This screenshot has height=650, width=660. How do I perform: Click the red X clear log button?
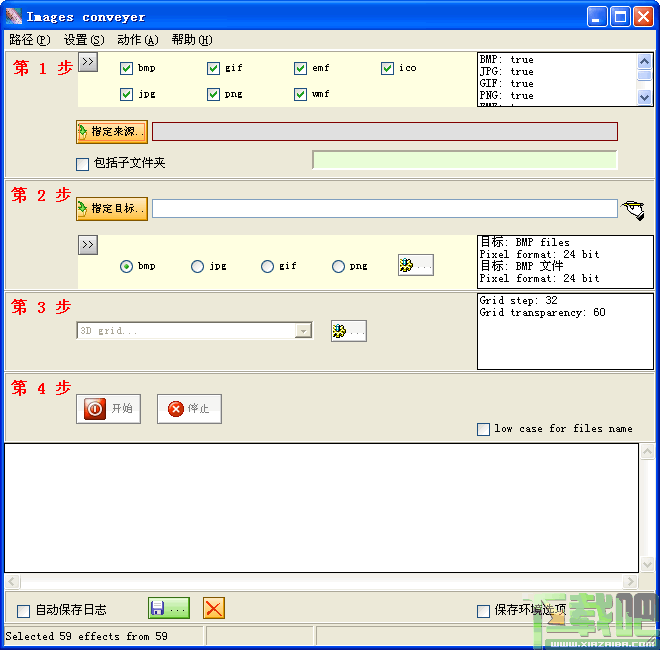click(214, 608)
